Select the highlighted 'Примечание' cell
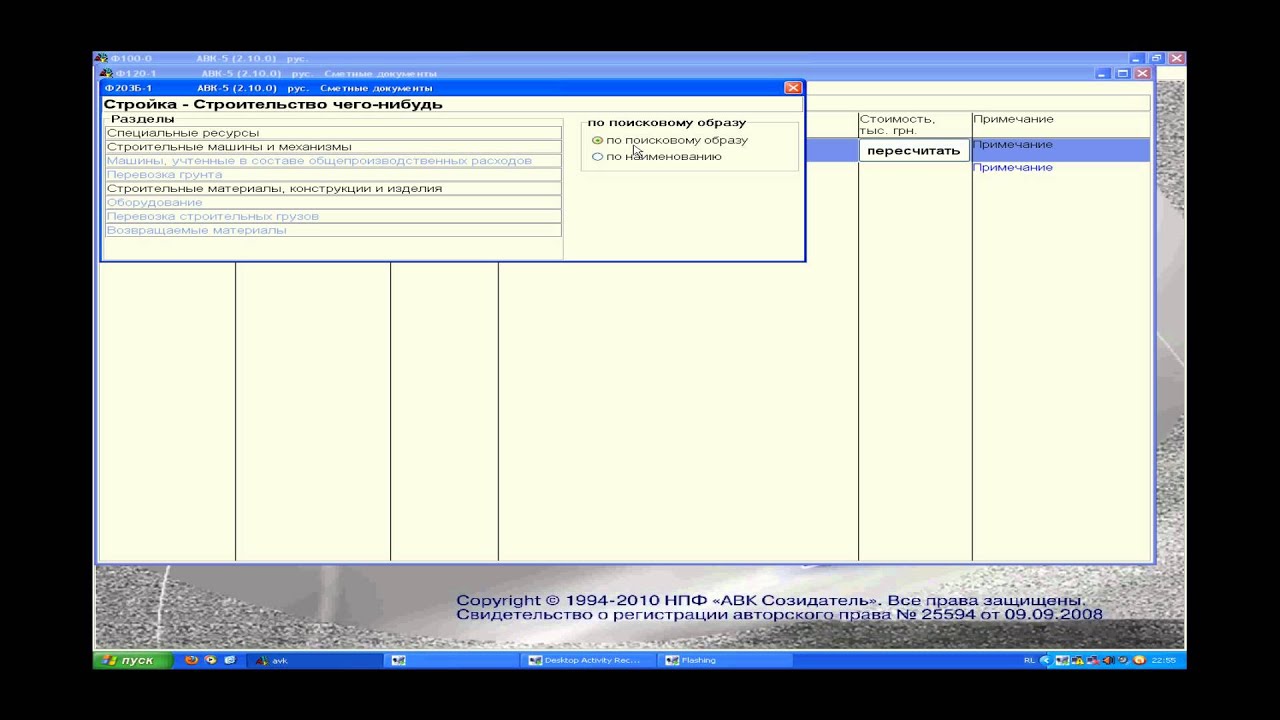This screenshot has width=1280, height=720. tap(1061, 150)
